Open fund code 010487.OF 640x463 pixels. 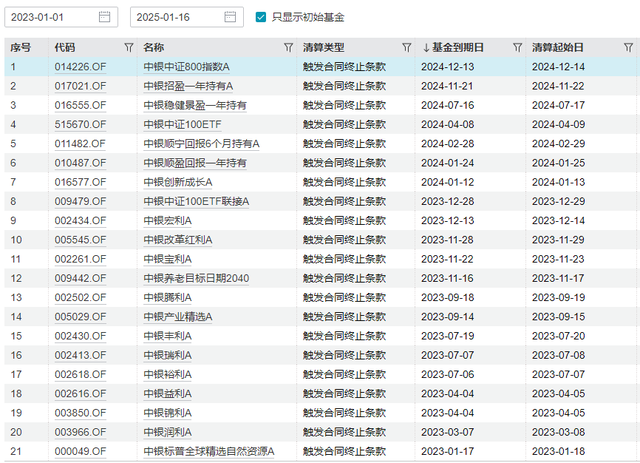click(x=80, y=163)
